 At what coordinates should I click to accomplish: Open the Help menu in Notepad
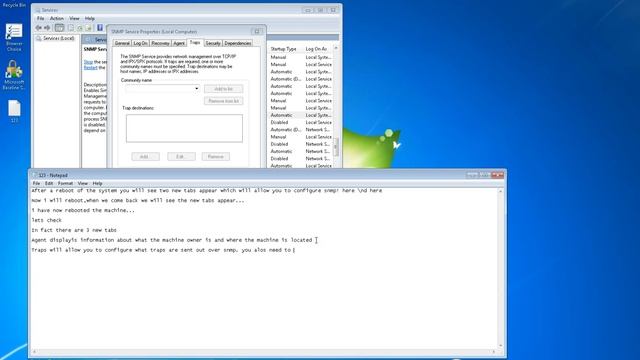pos(98,184)
